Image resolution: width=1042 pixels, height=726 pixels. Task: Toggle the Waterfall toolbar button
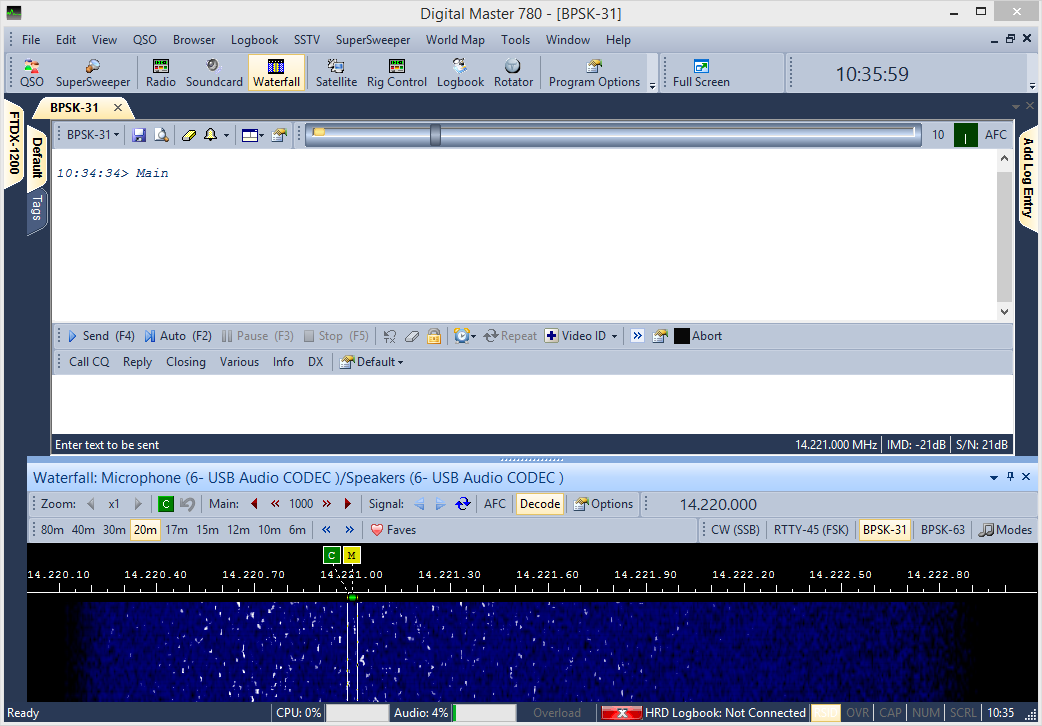276,73
